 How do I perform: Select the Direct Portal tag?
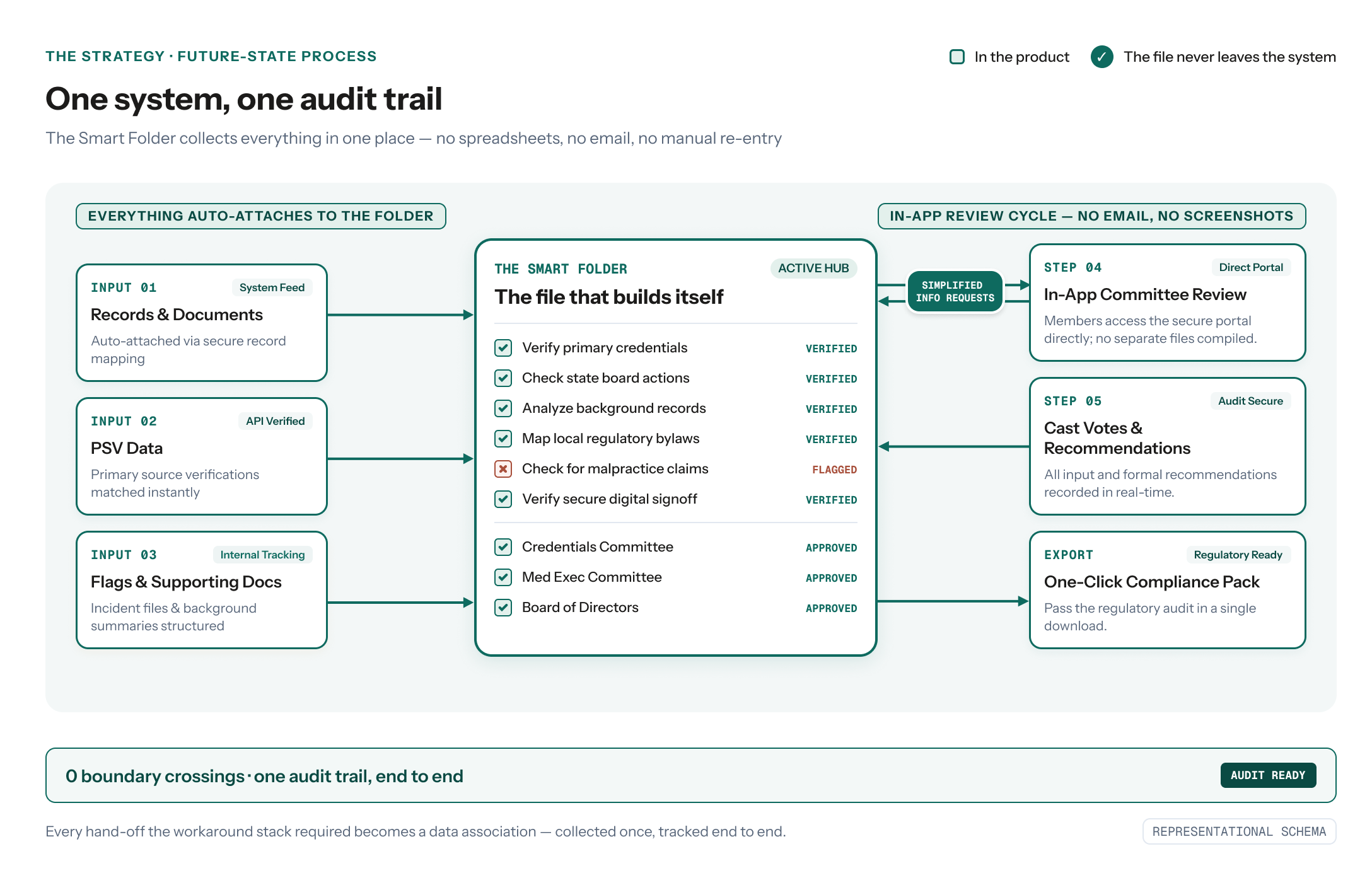pos(1251,267)
